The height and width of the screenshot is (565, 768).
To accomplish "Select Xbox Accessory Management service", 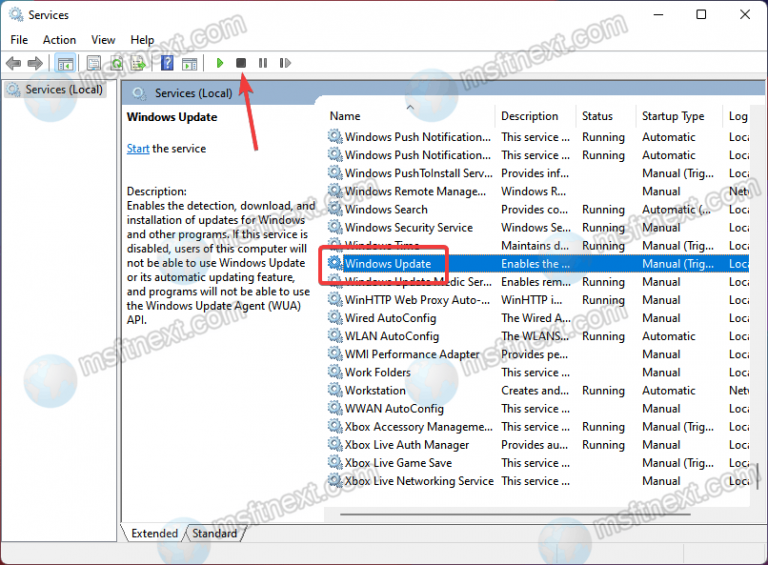I will [x=537, y=427].
